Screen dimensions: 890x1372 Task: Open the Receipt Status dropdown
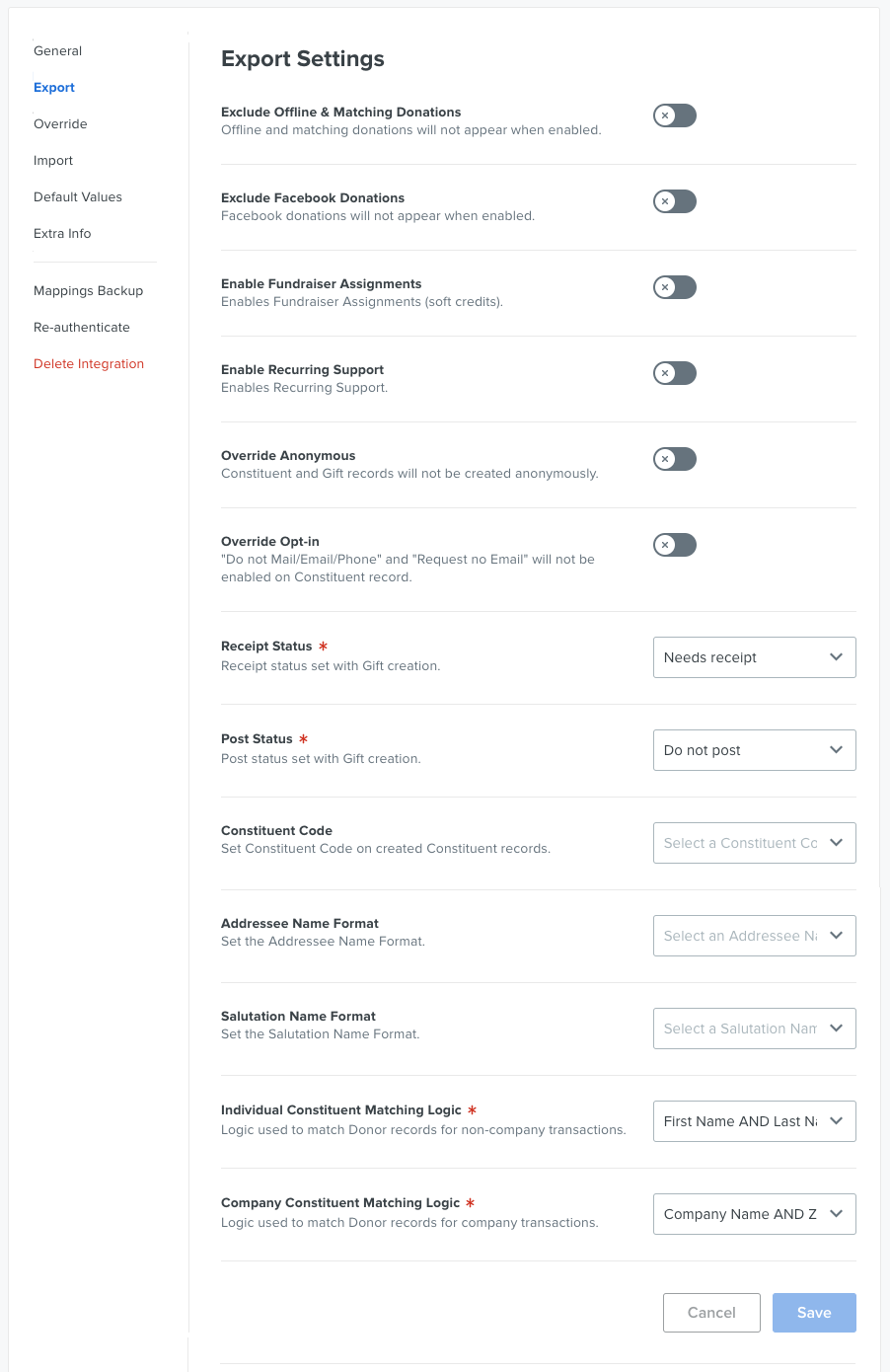(755, 657)
